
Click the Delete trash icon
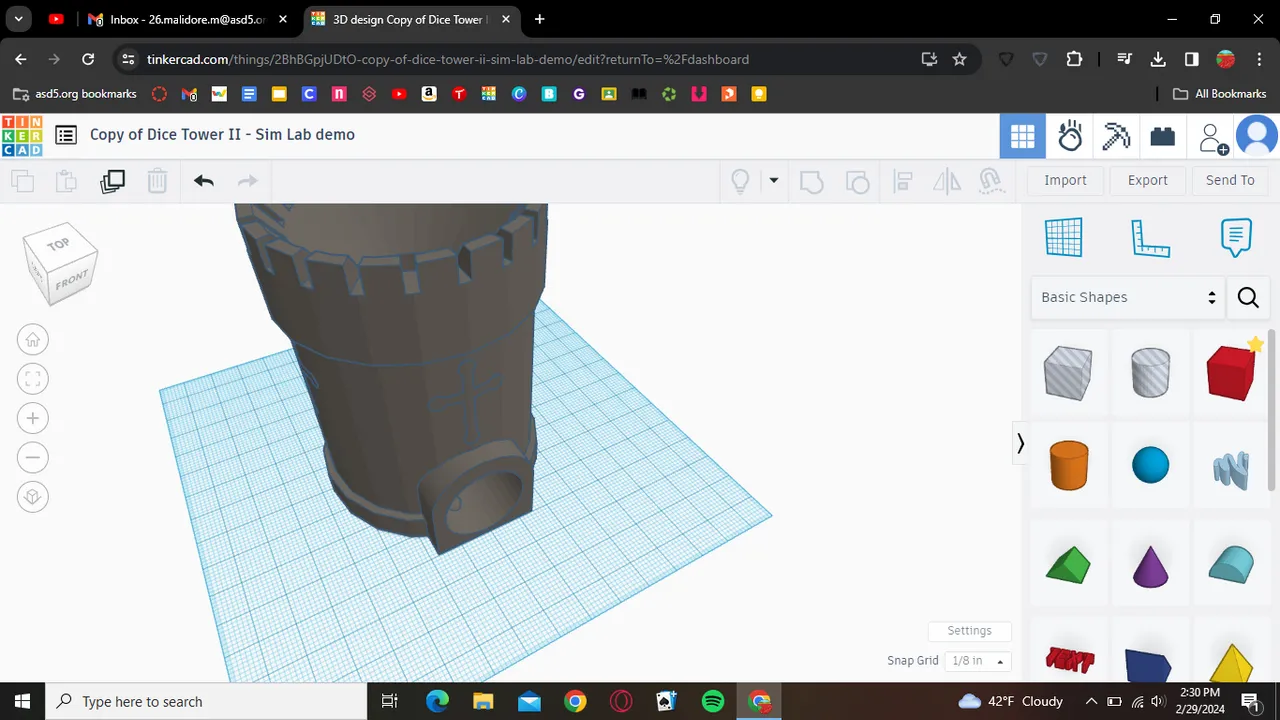click(x=157, y=181)
